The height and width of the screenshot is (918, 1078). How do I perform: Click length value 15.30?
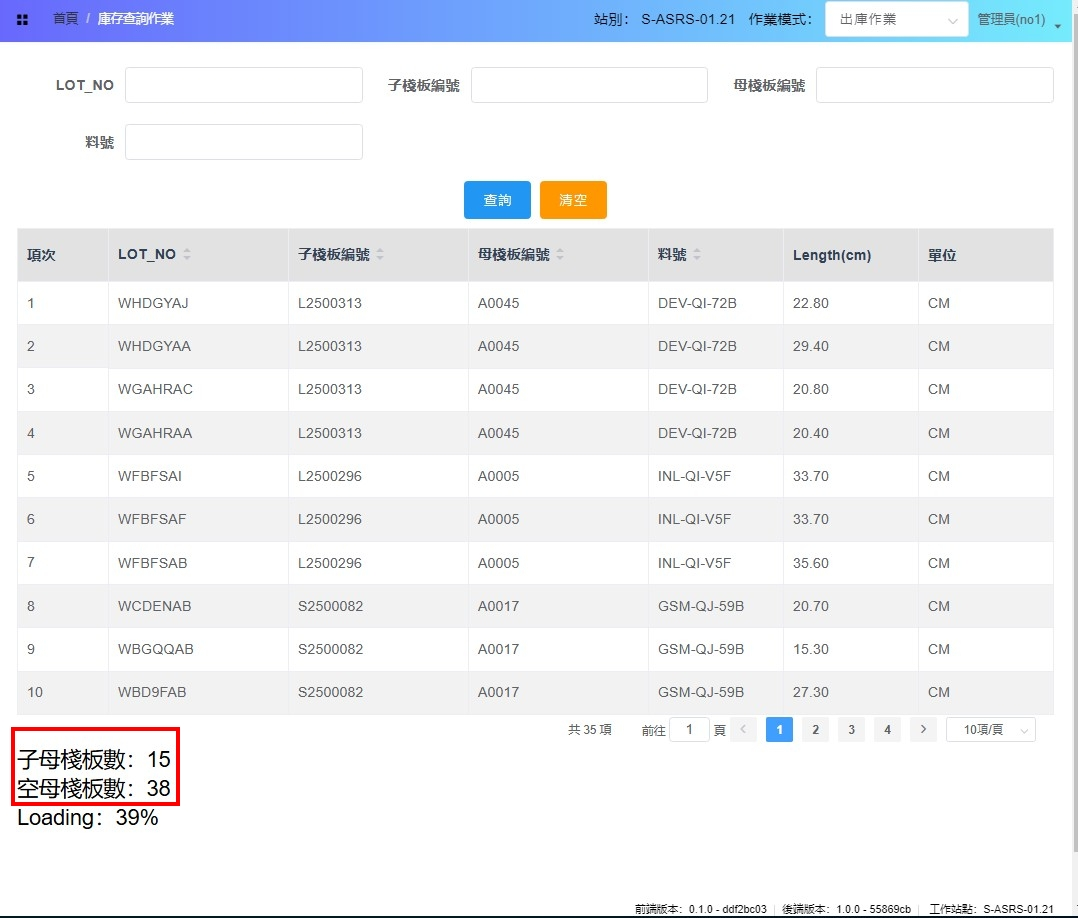pos(811,649)
